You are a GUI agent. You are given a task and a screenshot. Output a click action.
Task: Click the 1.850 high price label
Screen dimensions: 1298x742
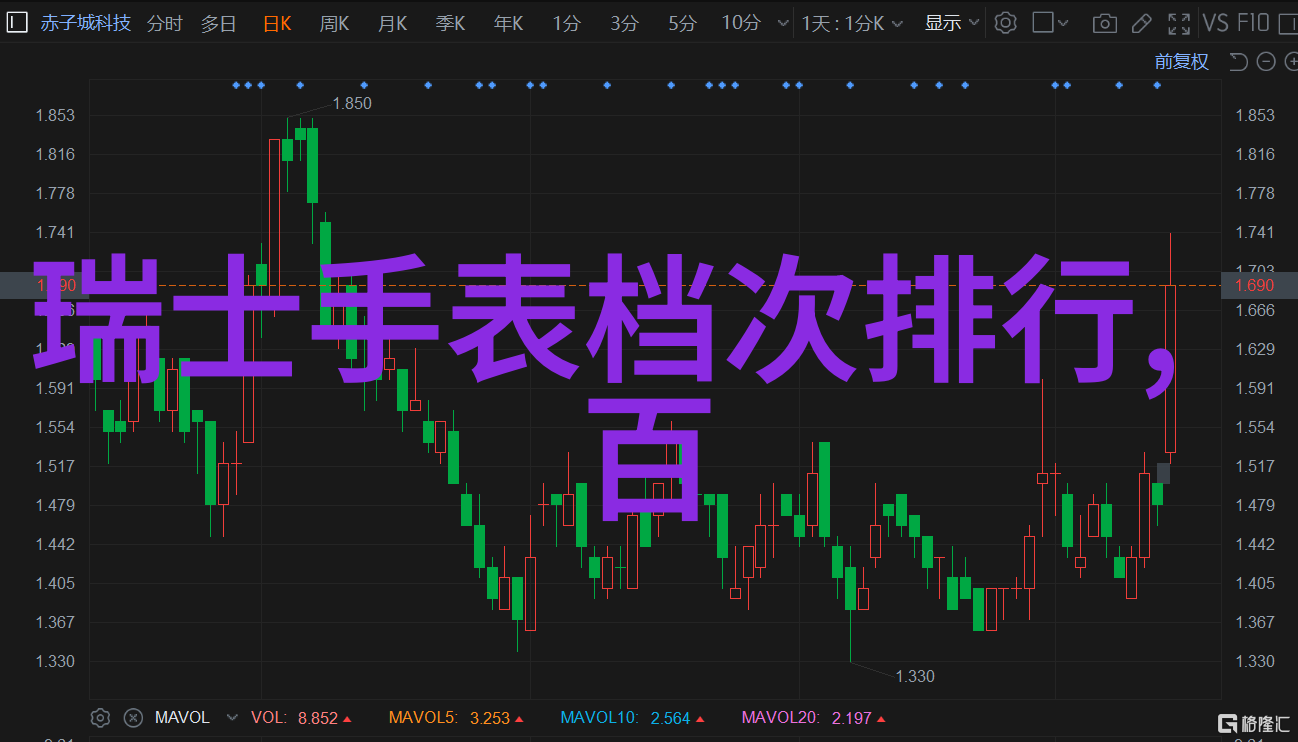[352, 103]
